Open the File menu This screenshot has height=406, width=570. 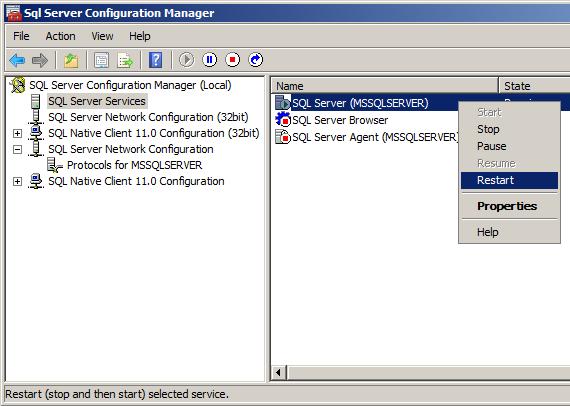click(21, 36)
